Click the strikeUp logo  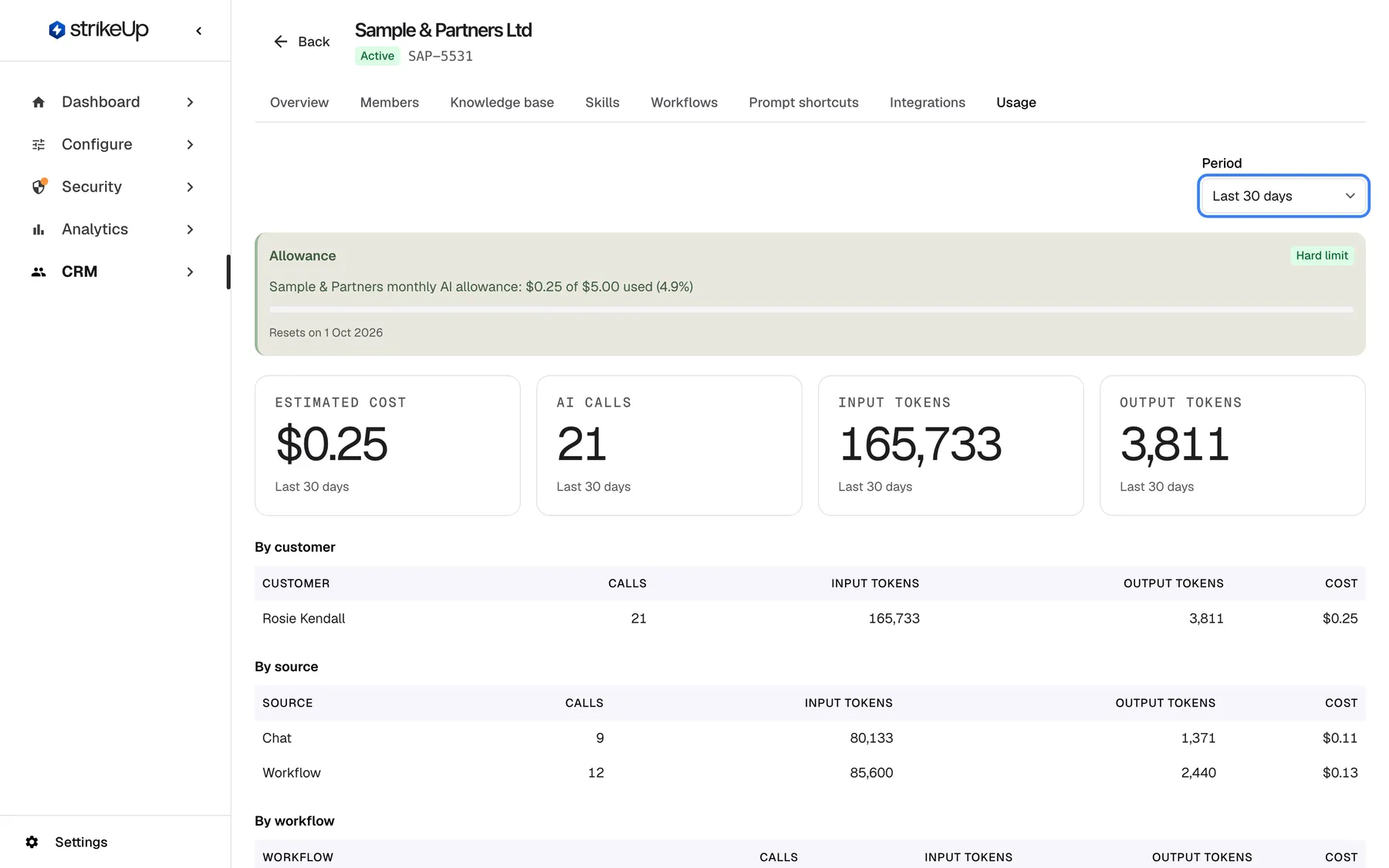click(x=98, y=30)
